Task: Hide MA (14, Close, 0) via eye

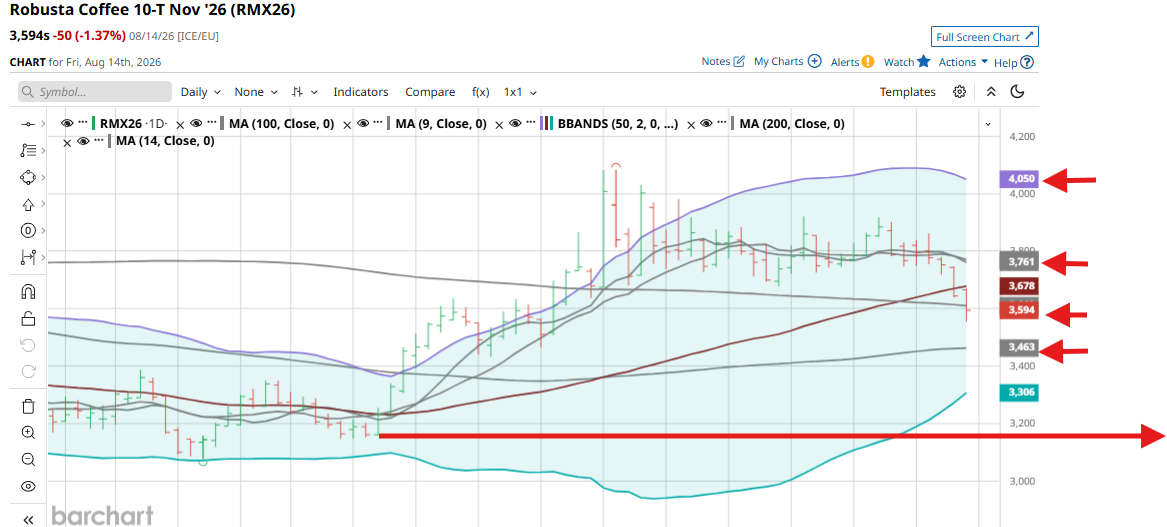Action: 85,141
